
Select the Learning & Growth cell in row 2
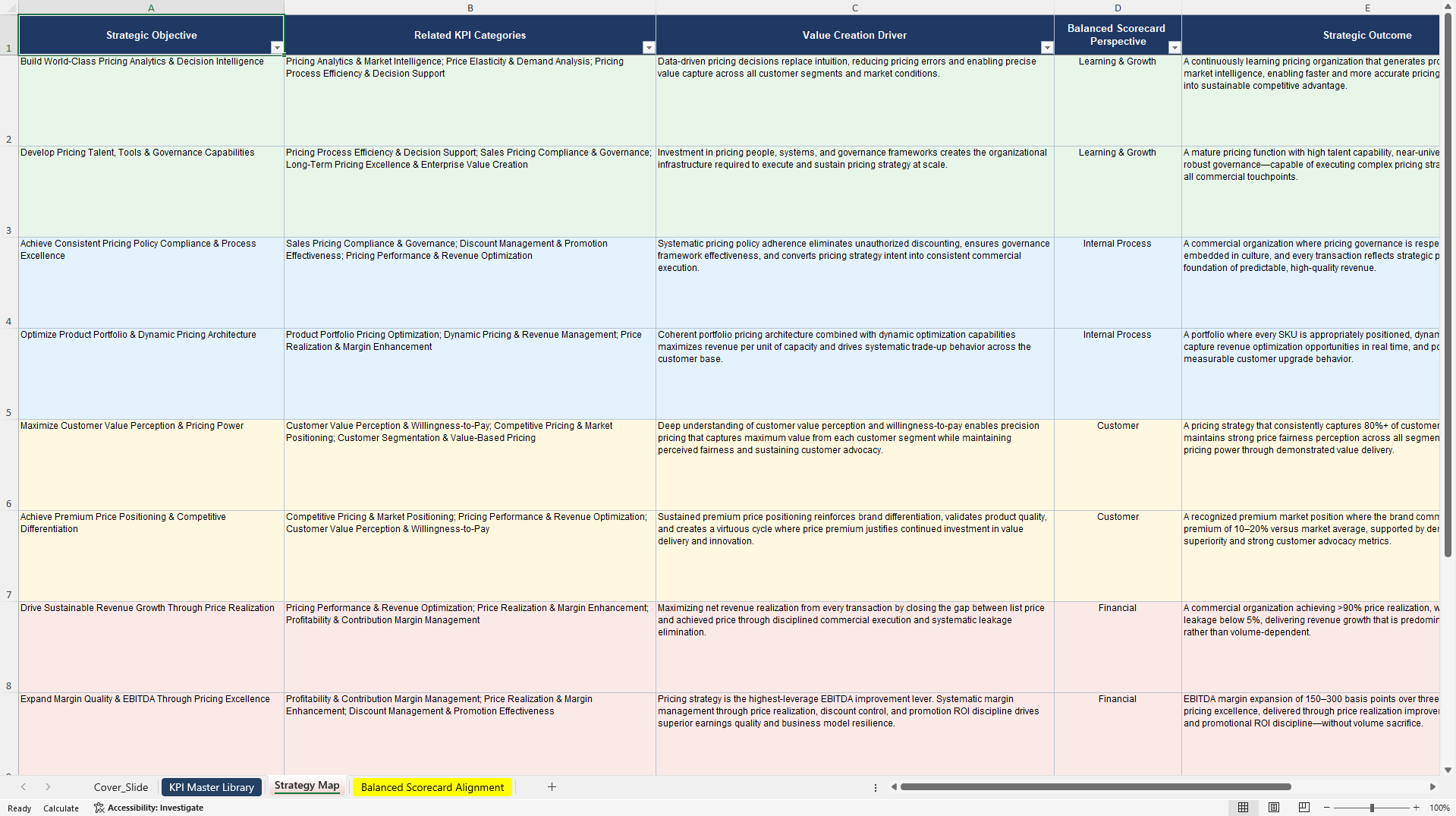[x=1118, y=100]
